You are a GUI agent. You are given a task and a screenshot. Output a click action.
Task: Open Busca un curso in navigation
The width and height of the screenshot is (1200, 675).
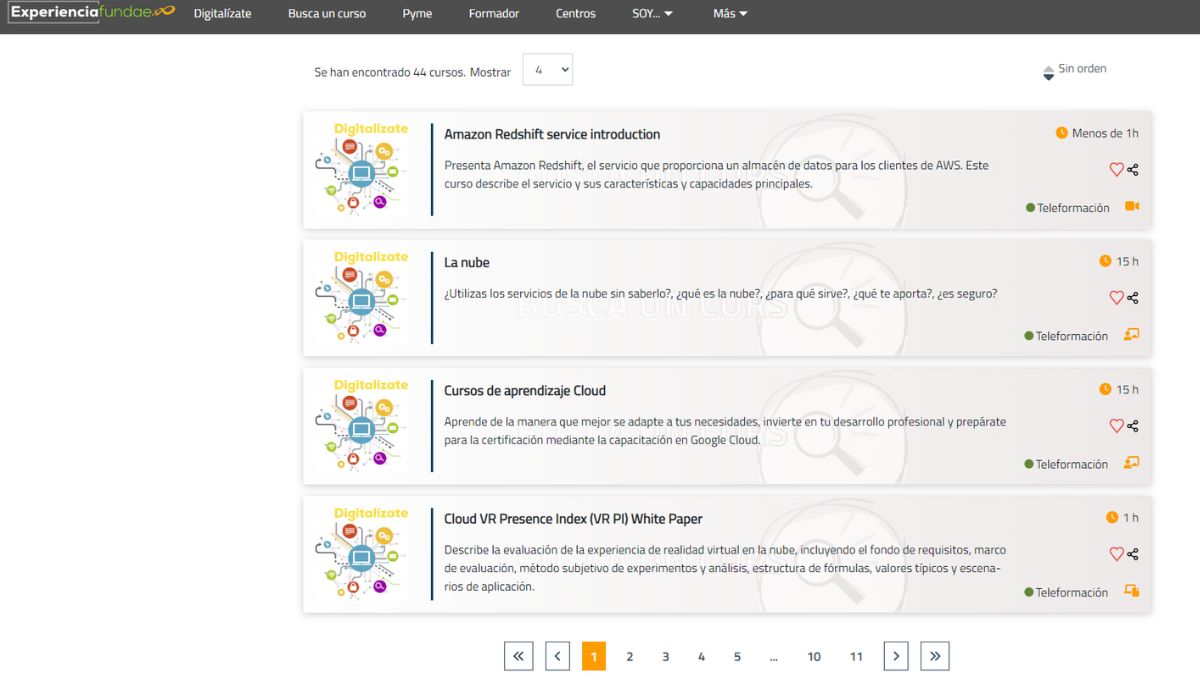click(x=327, y=14)
